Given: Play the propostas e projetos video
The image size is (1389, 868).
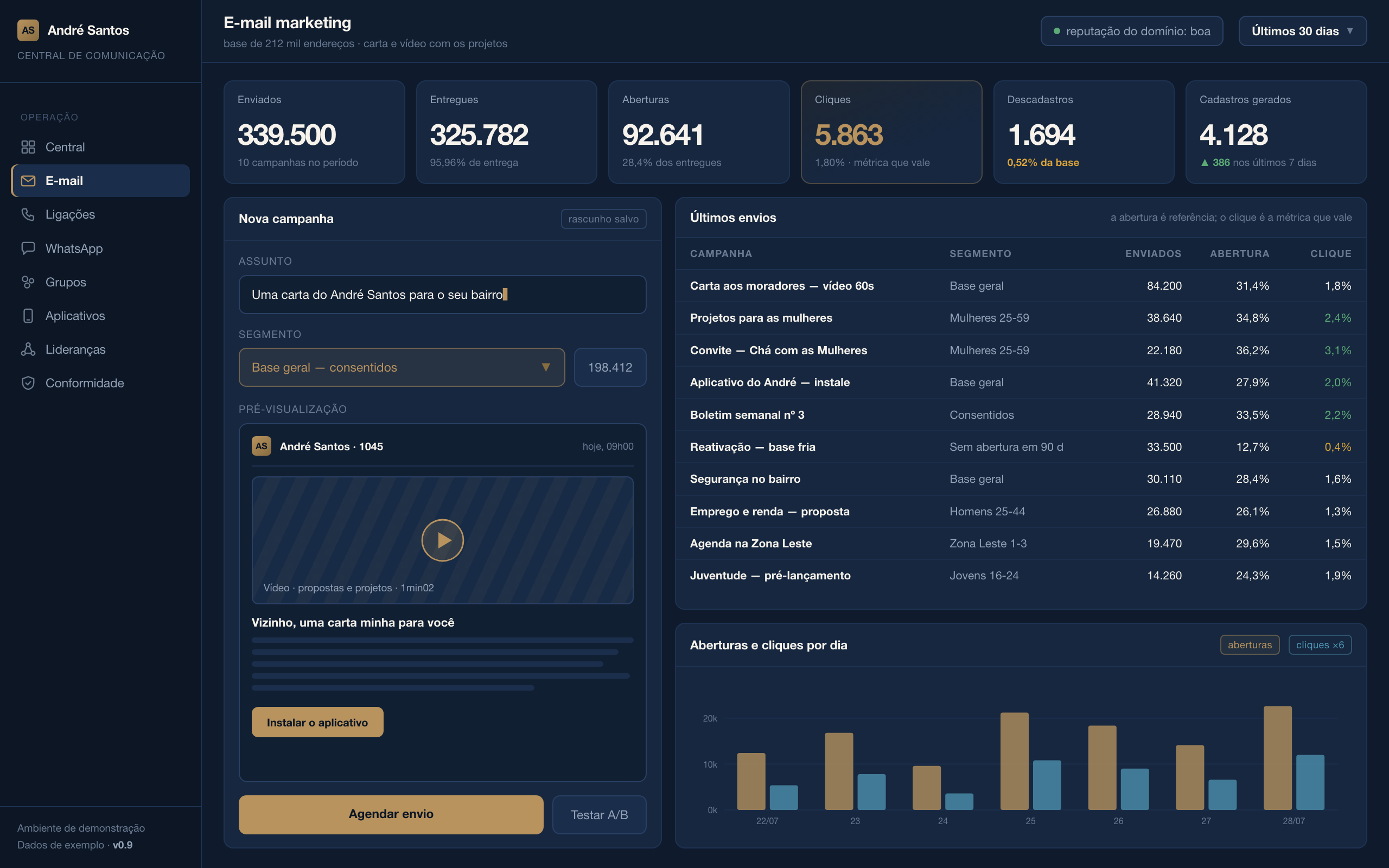Looking at the screenshot, I should [443, 540].
